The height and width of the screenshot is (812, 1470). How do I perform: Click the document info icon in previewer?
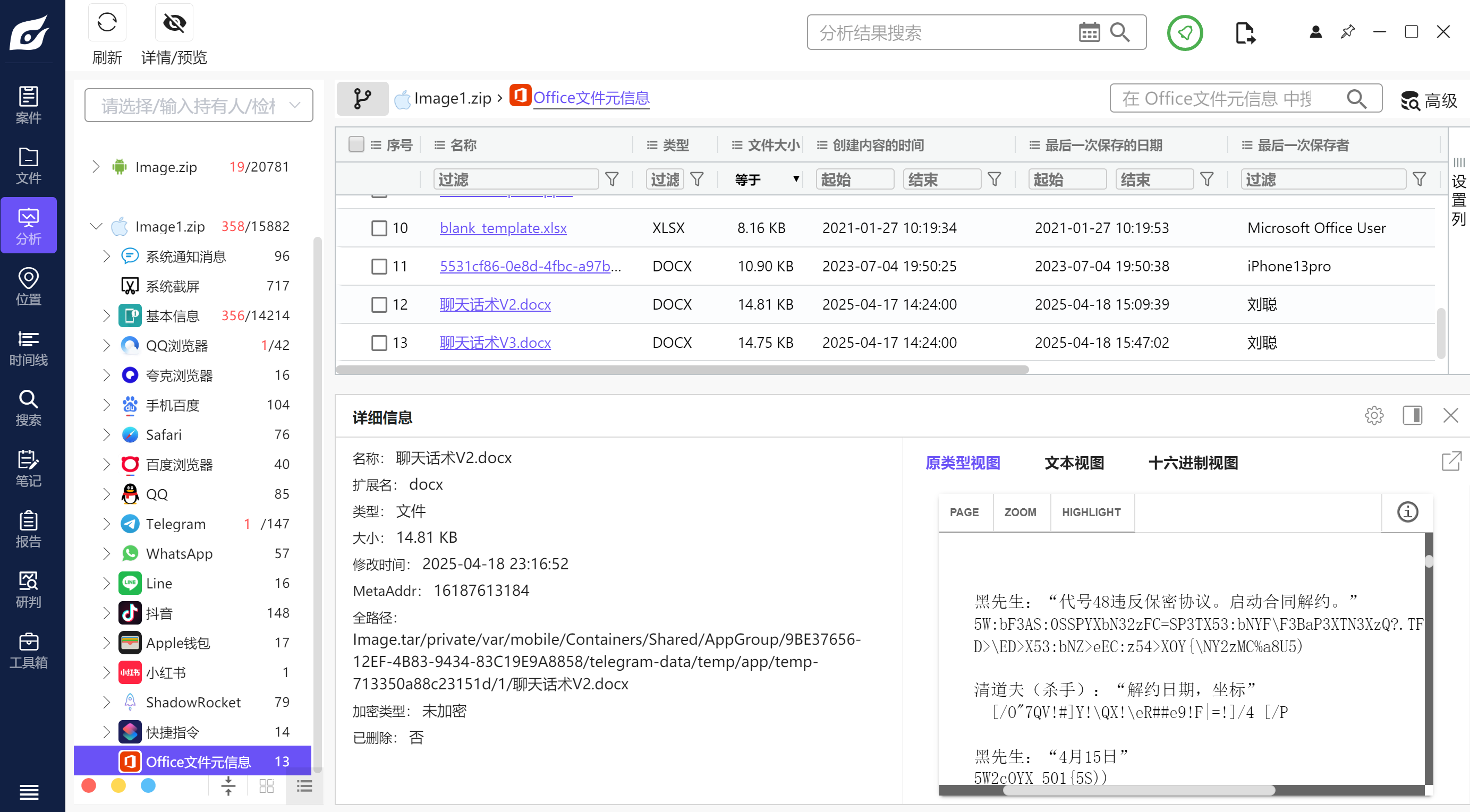(x=1407, y=512)
